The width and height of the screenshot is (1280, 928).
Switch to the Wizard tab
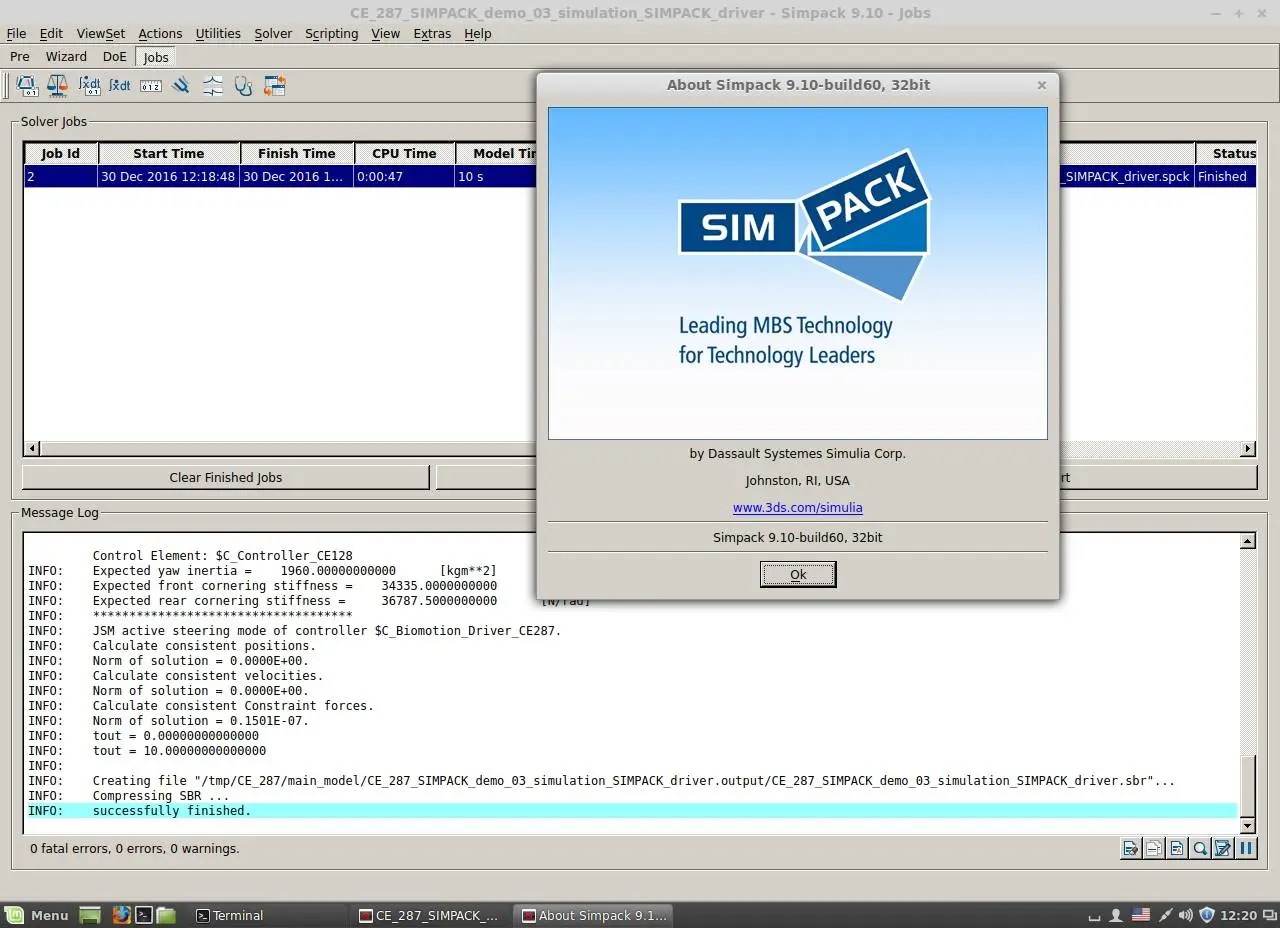coord(66,57)
